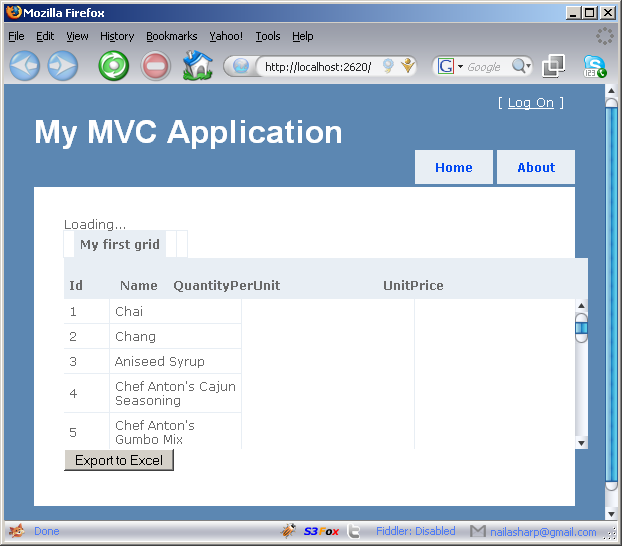This screenshot has width=622, height=546.
Task: Click the grid vertical scrollbar thumb
Action: coord(581,328)
